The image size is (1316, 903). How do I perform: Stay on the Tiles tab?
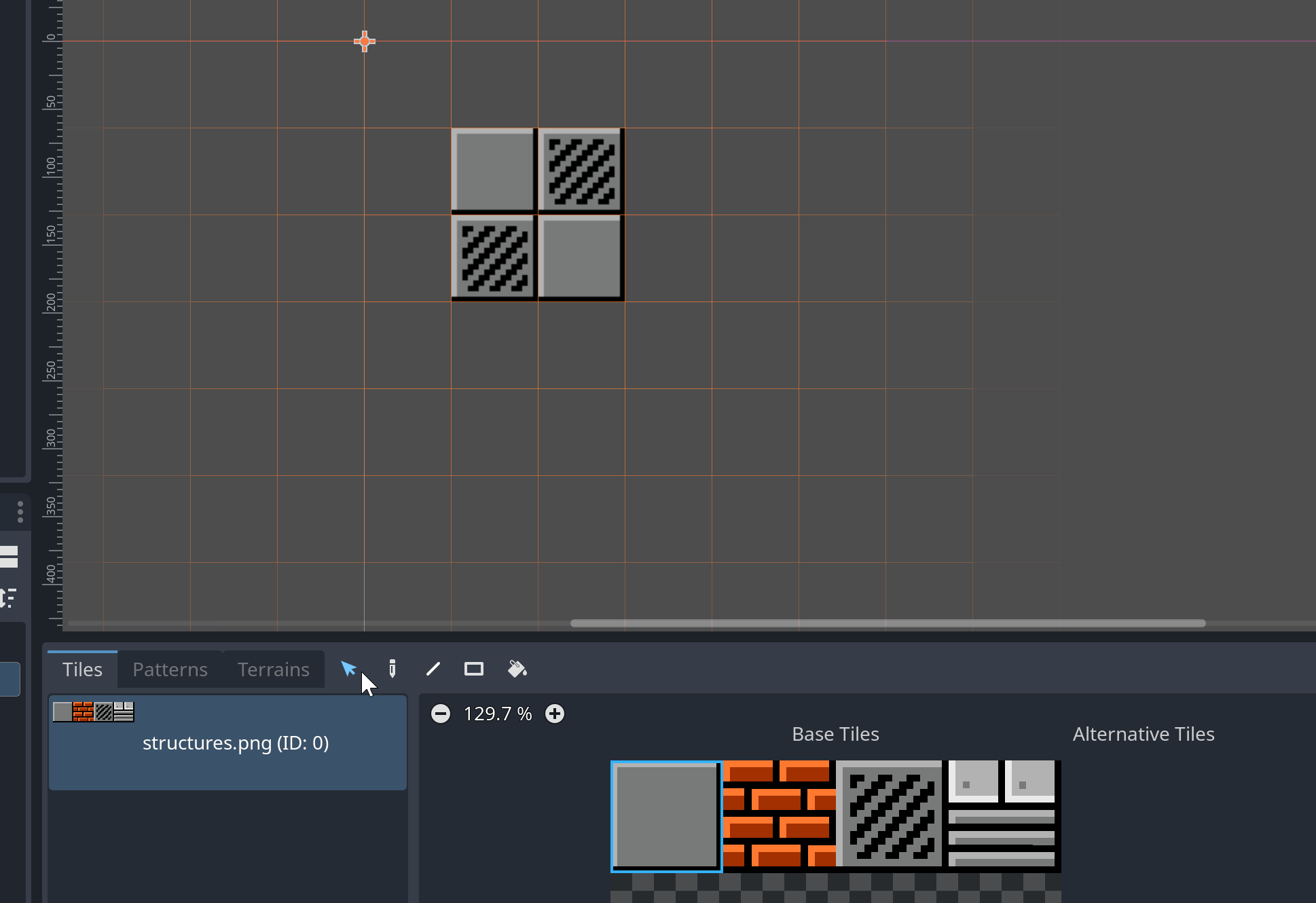tap(81, 669)
